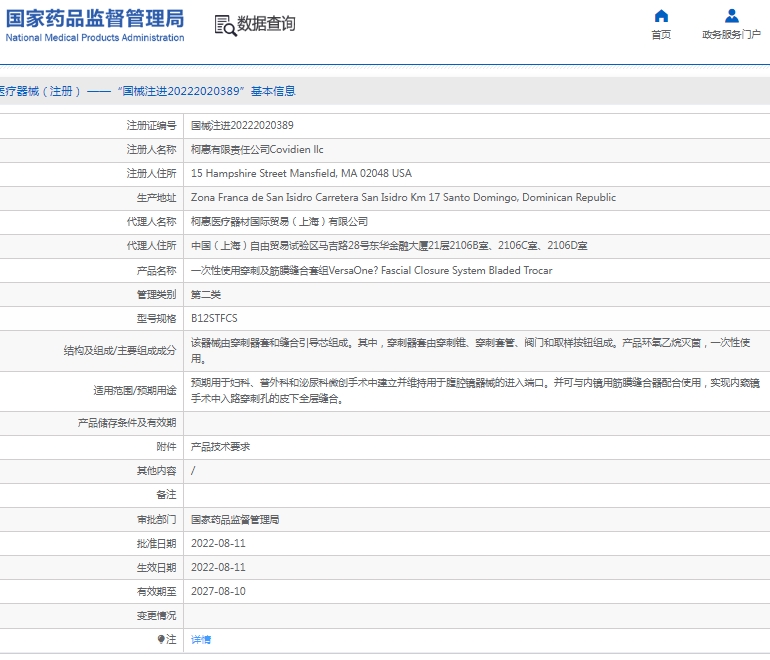Click the slash value in 其他内容 row
770x660 pixels.
pyautogui.click(x=193, y=470)
